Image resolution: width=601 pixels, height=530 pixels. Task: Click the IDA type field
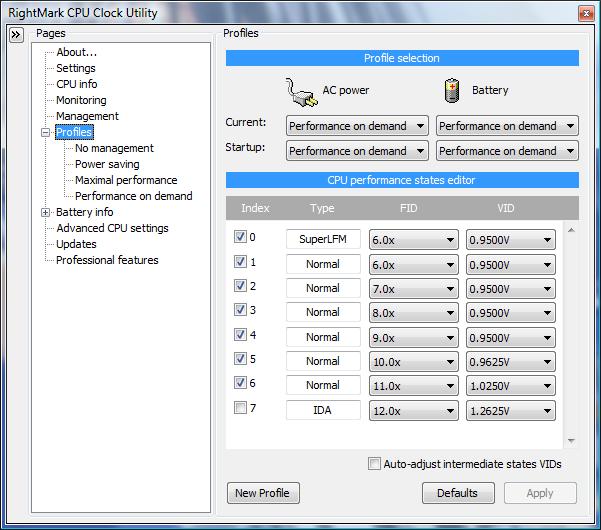tap(323, 410)
